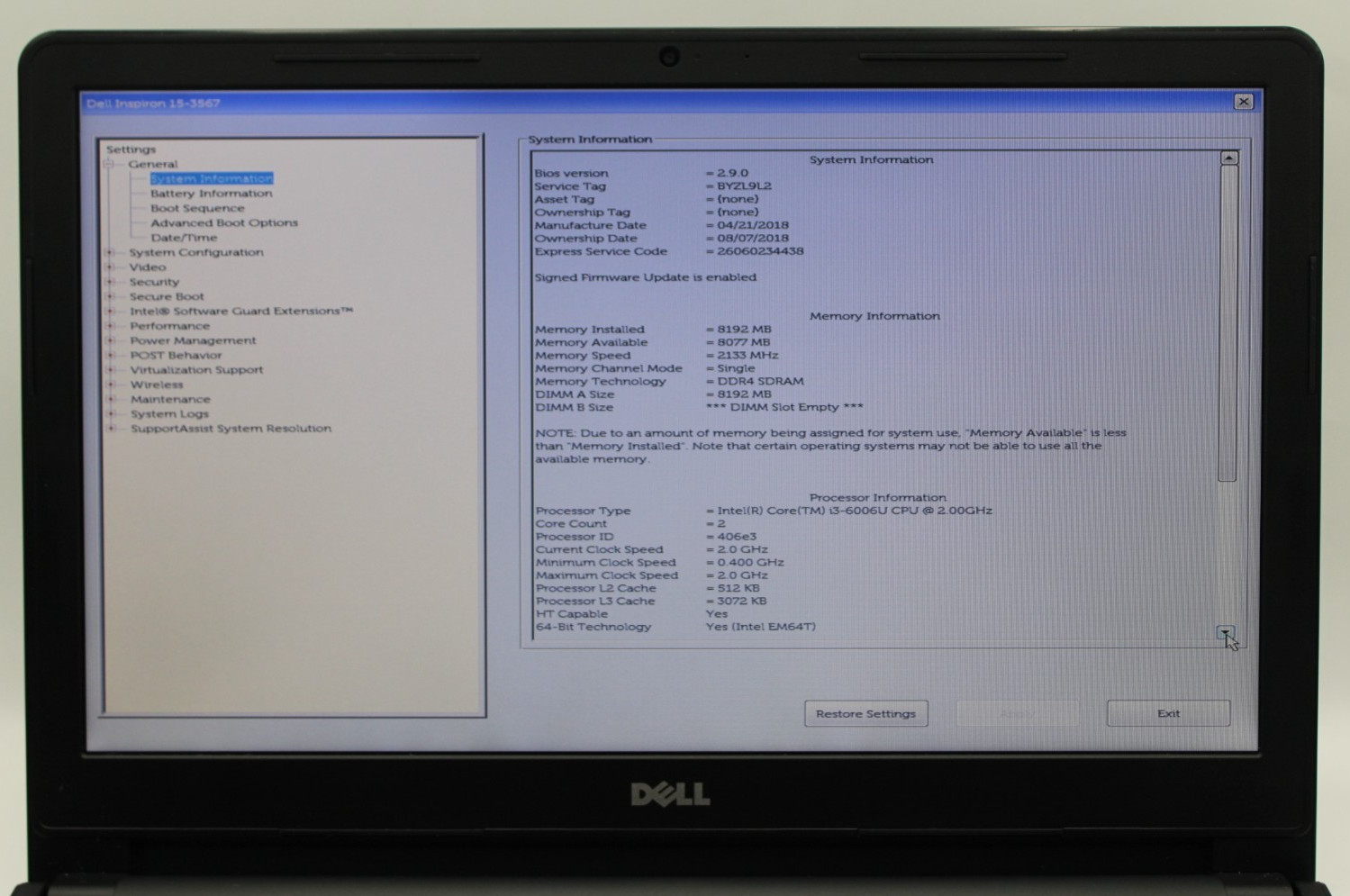Click Processor ID value 406e3
Image resolution: width=1350 pixels, height=896 pixels.
point(737,537)
